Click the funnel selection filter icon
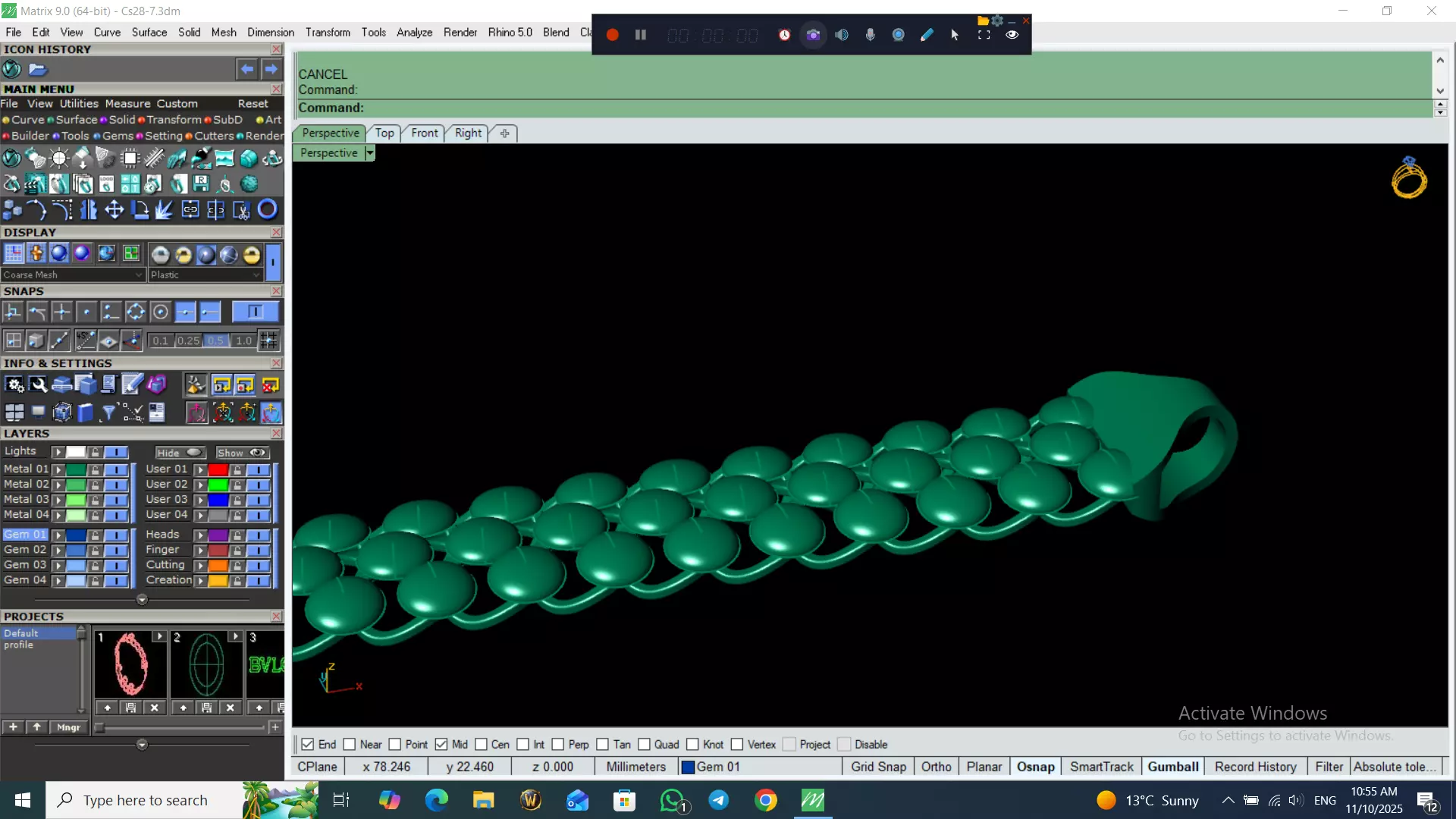 coord(108,413)
